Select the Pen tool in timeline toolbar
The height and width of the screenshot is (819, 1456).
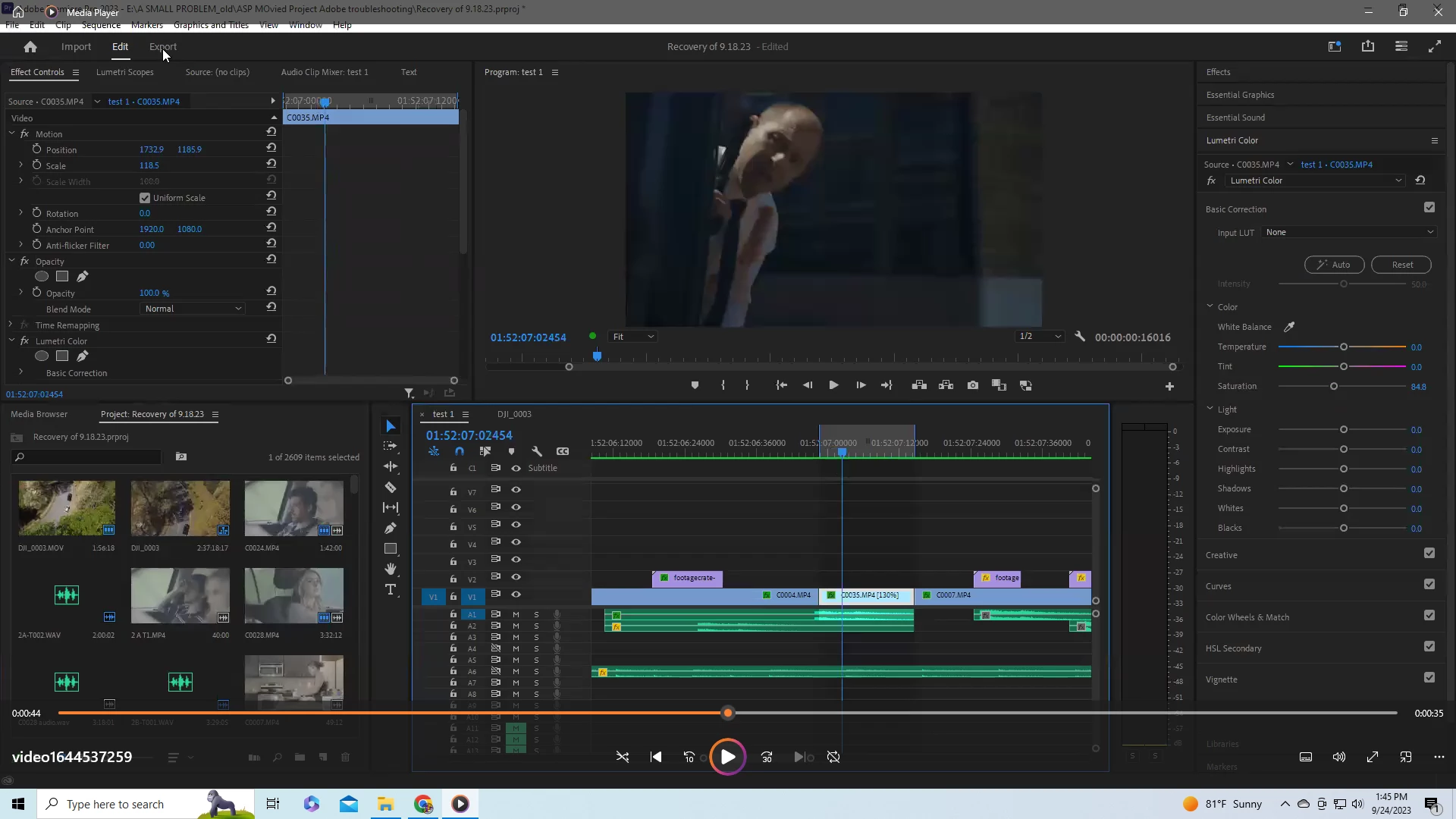[391, 528]
